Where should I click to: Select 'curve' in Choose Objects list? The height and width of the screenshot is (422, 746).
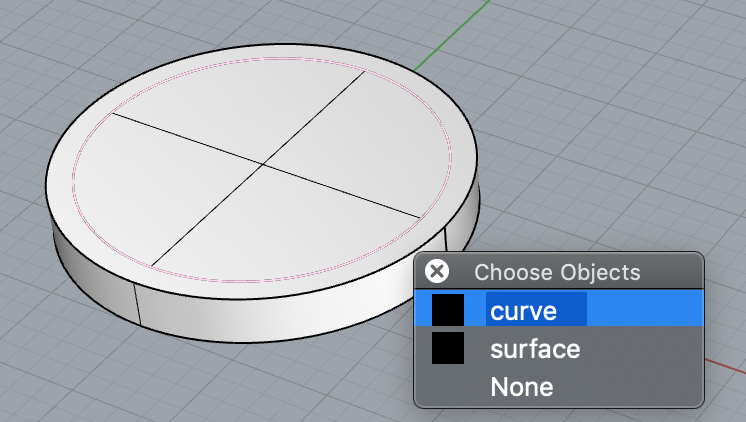[559, 309]
